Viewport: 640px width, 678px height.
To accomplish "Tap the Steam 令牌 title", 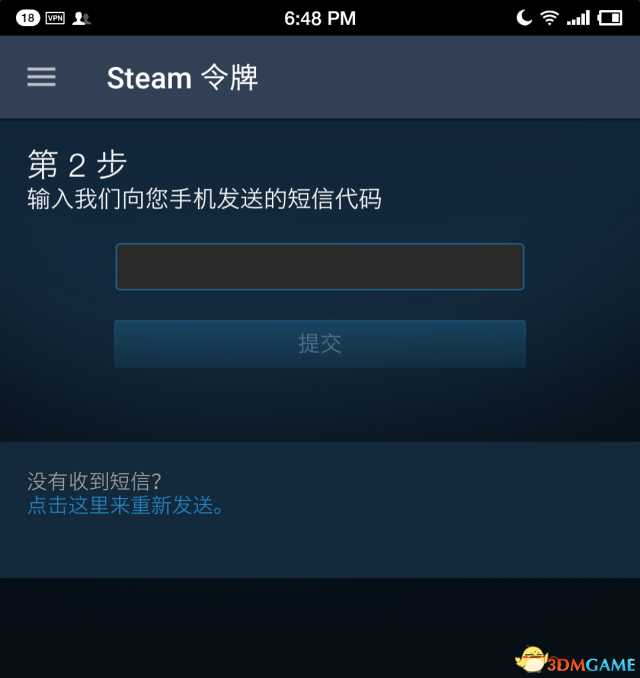I will [x=182, y=78].
